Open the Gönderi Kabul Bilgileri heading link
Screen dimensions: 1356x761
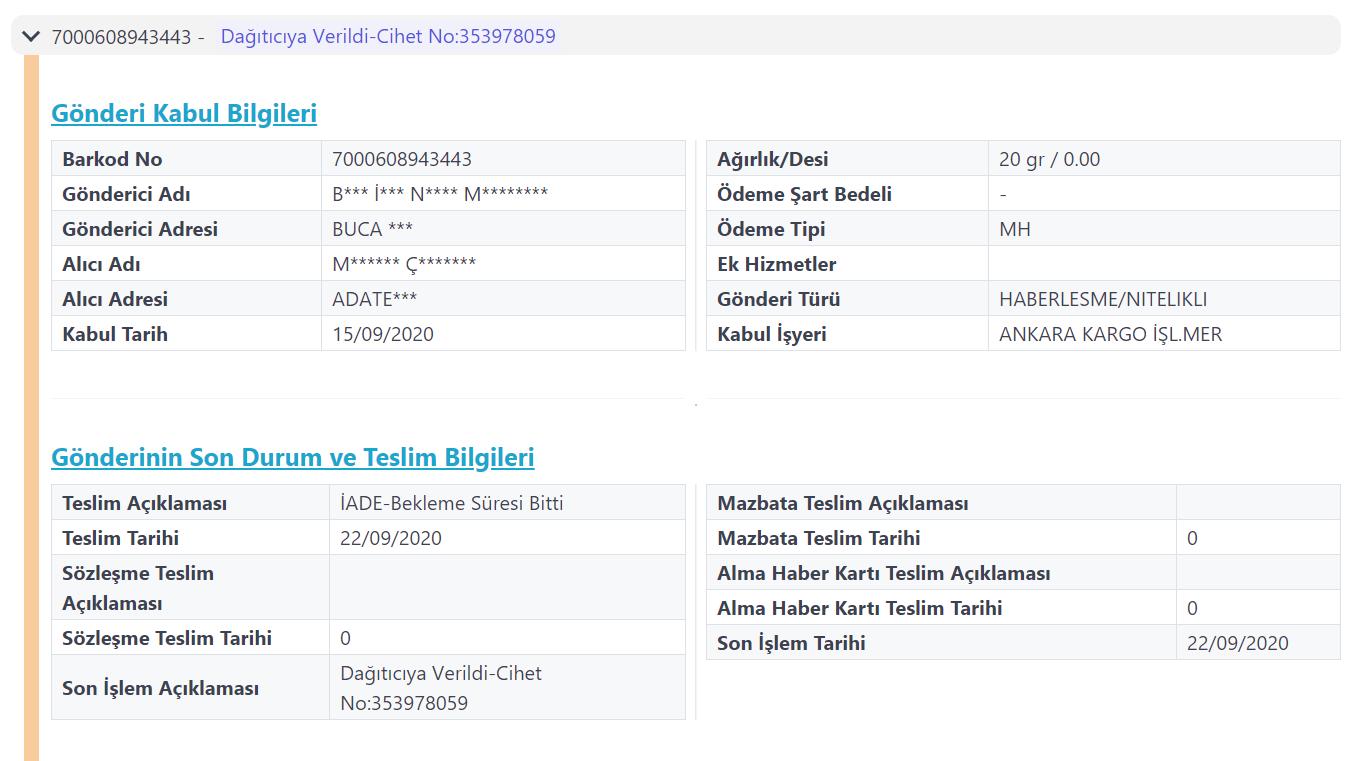pyautogui.click(x=184, y=113)
